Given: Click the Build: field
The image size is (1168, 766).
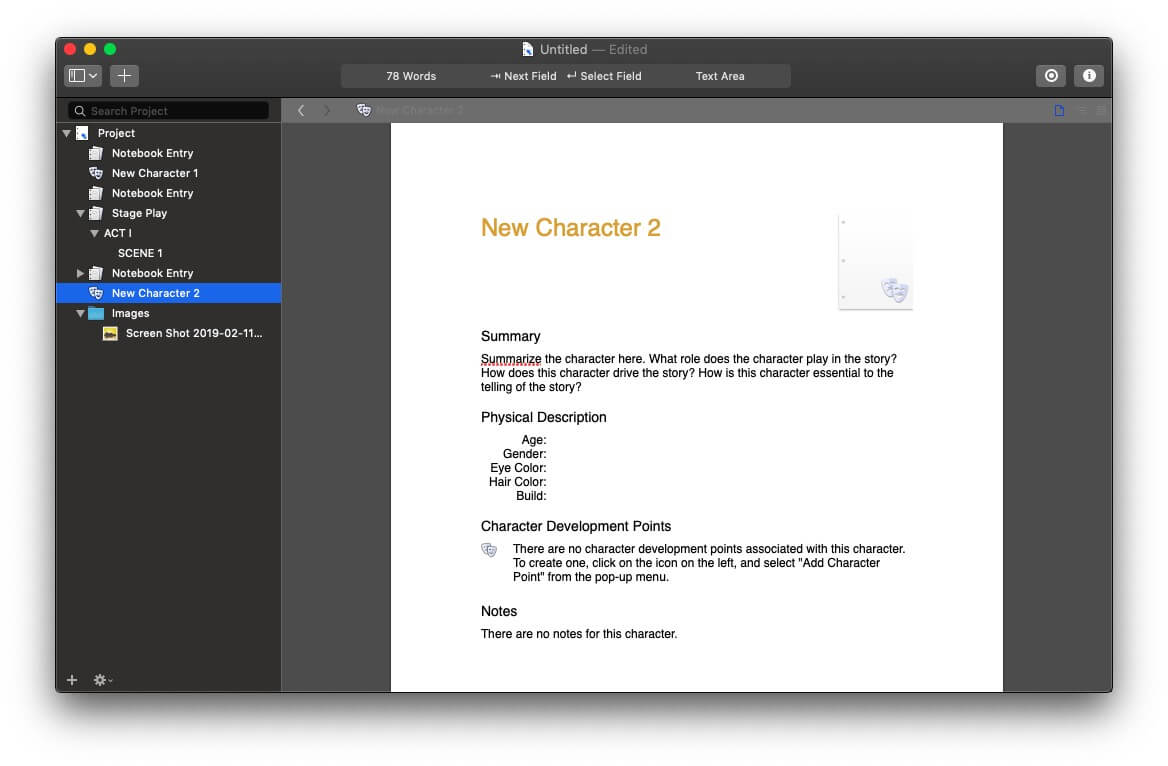Looking at the screenshot, I should [x=531, y=496].
